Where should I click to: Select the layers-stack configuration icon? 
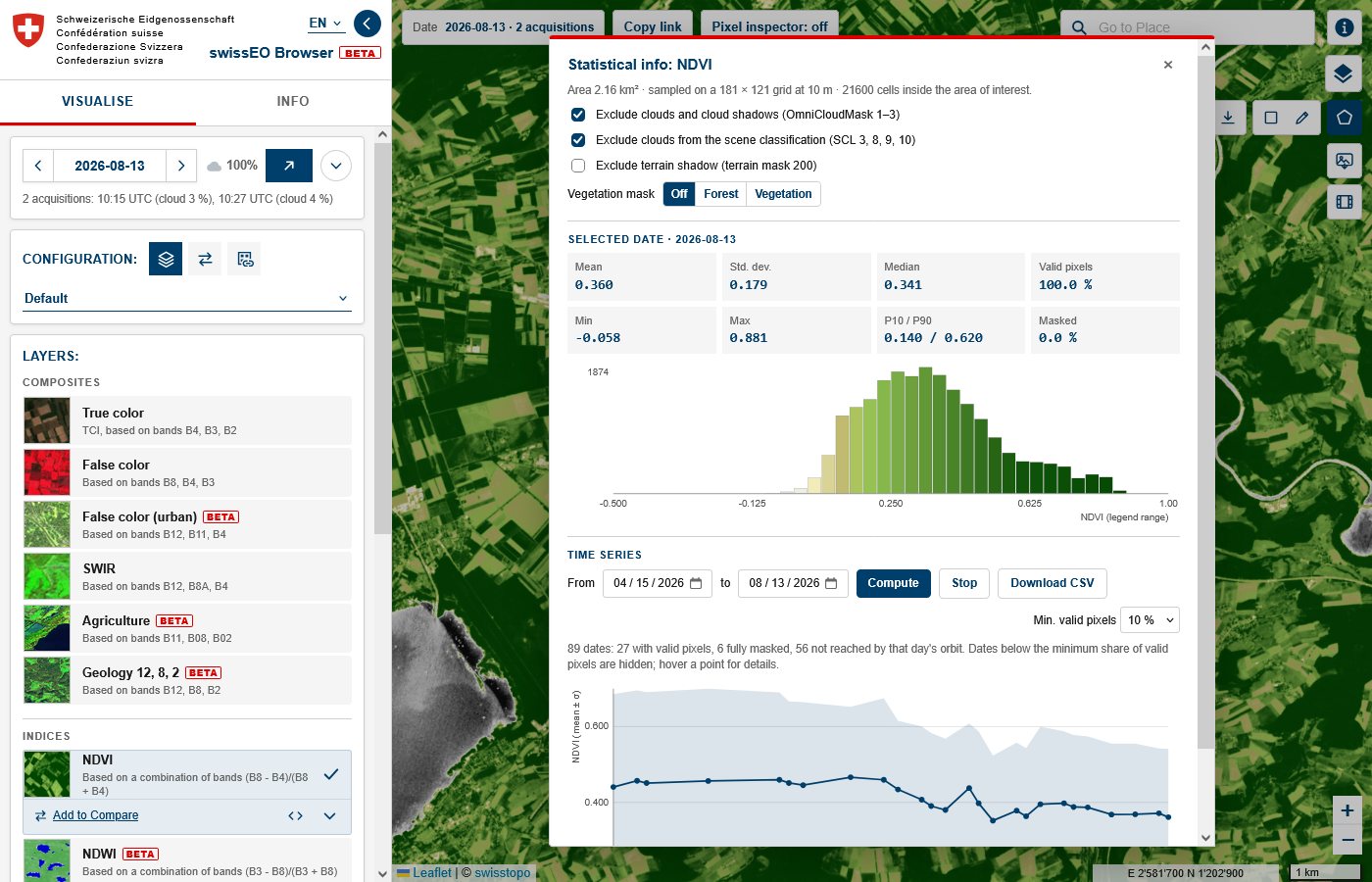[x=166, y=259]
